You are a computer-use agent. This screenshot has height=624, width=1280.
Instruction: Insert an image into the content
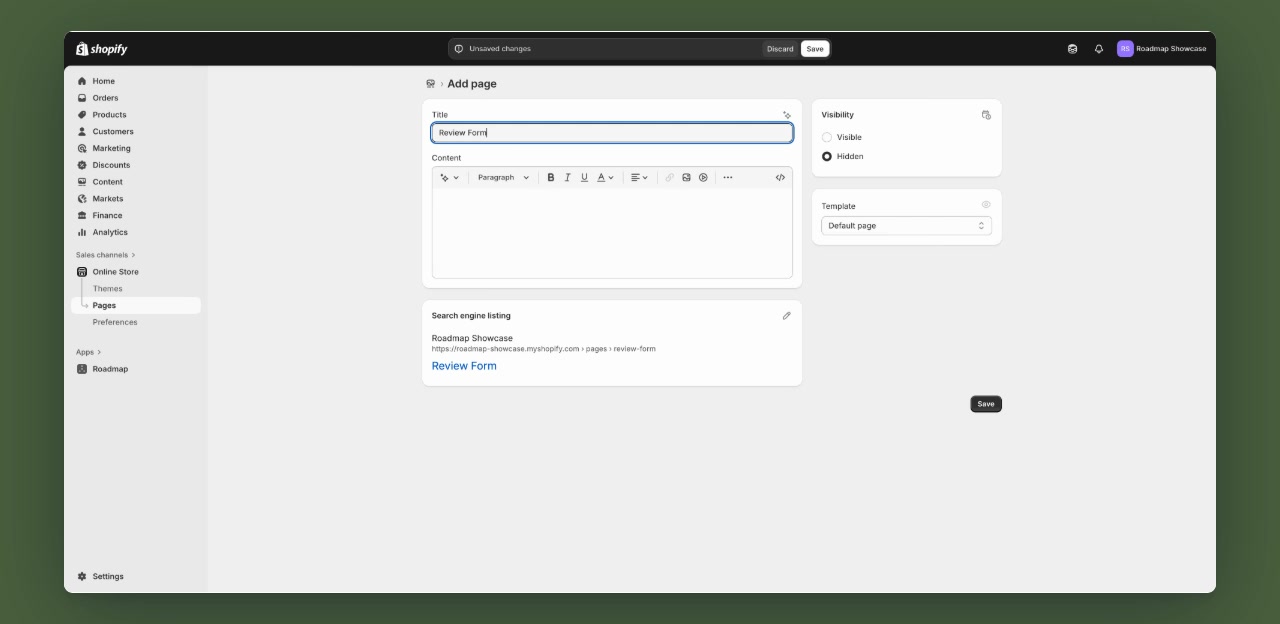click(x=686, y=177)
